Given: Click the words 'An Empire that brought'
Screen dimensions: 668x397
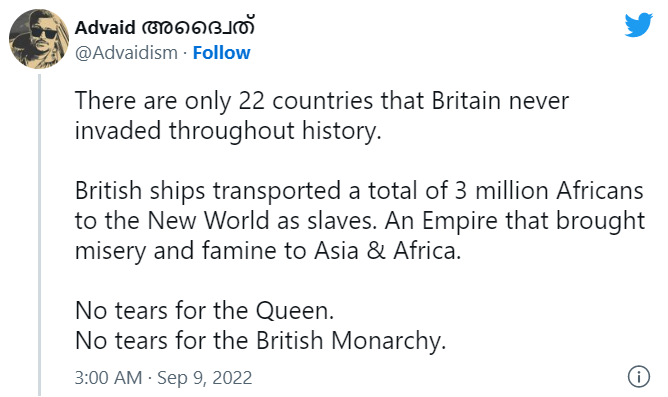Looking at the screenshot, I should (515, 221).
